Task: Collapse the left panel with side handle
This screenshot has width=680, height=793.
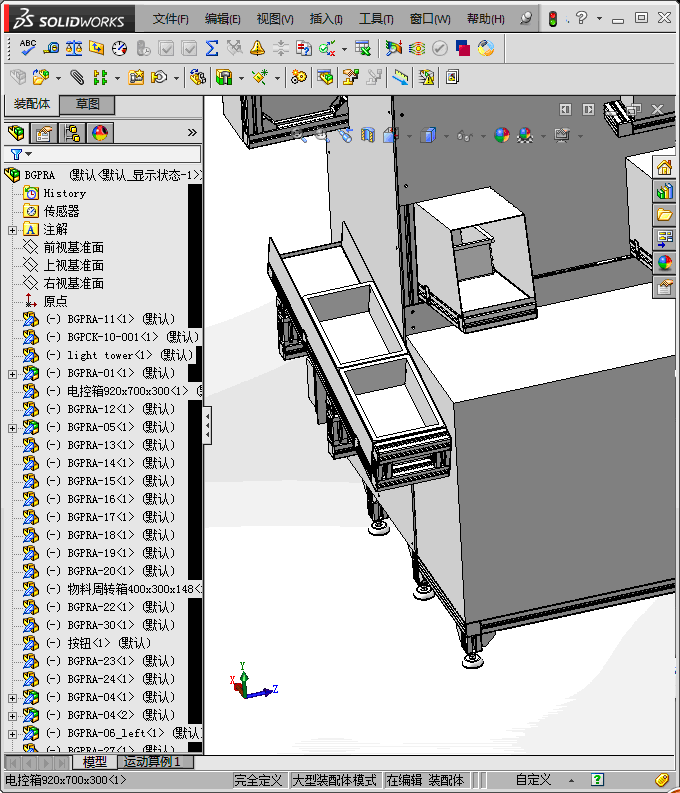Action: (207, 425)
